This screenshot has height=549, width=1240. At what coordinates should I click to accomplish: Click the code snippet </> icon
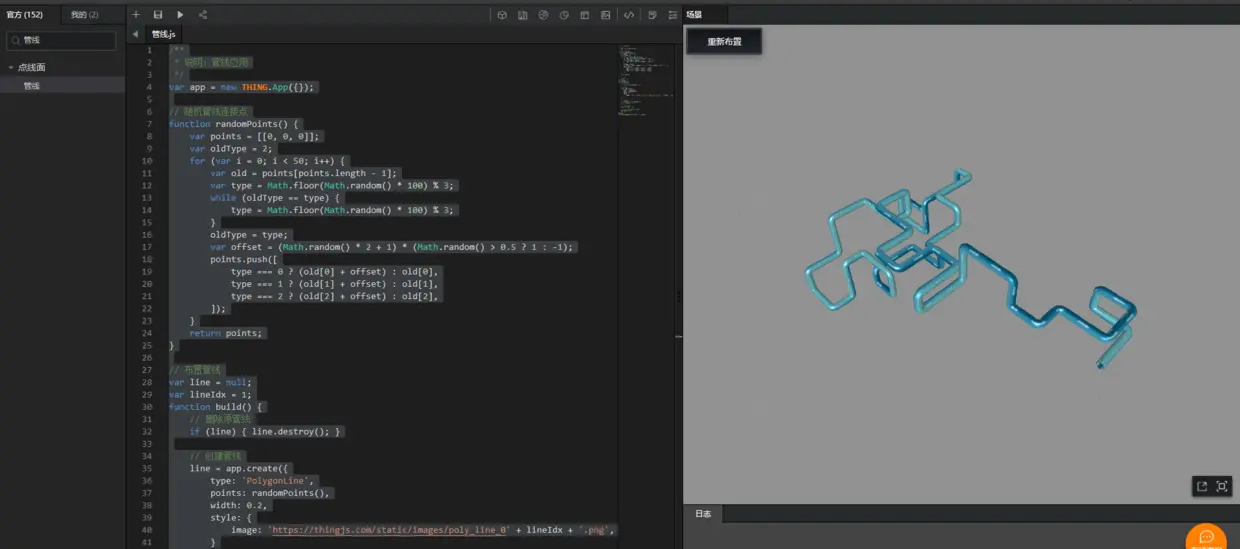629,15
